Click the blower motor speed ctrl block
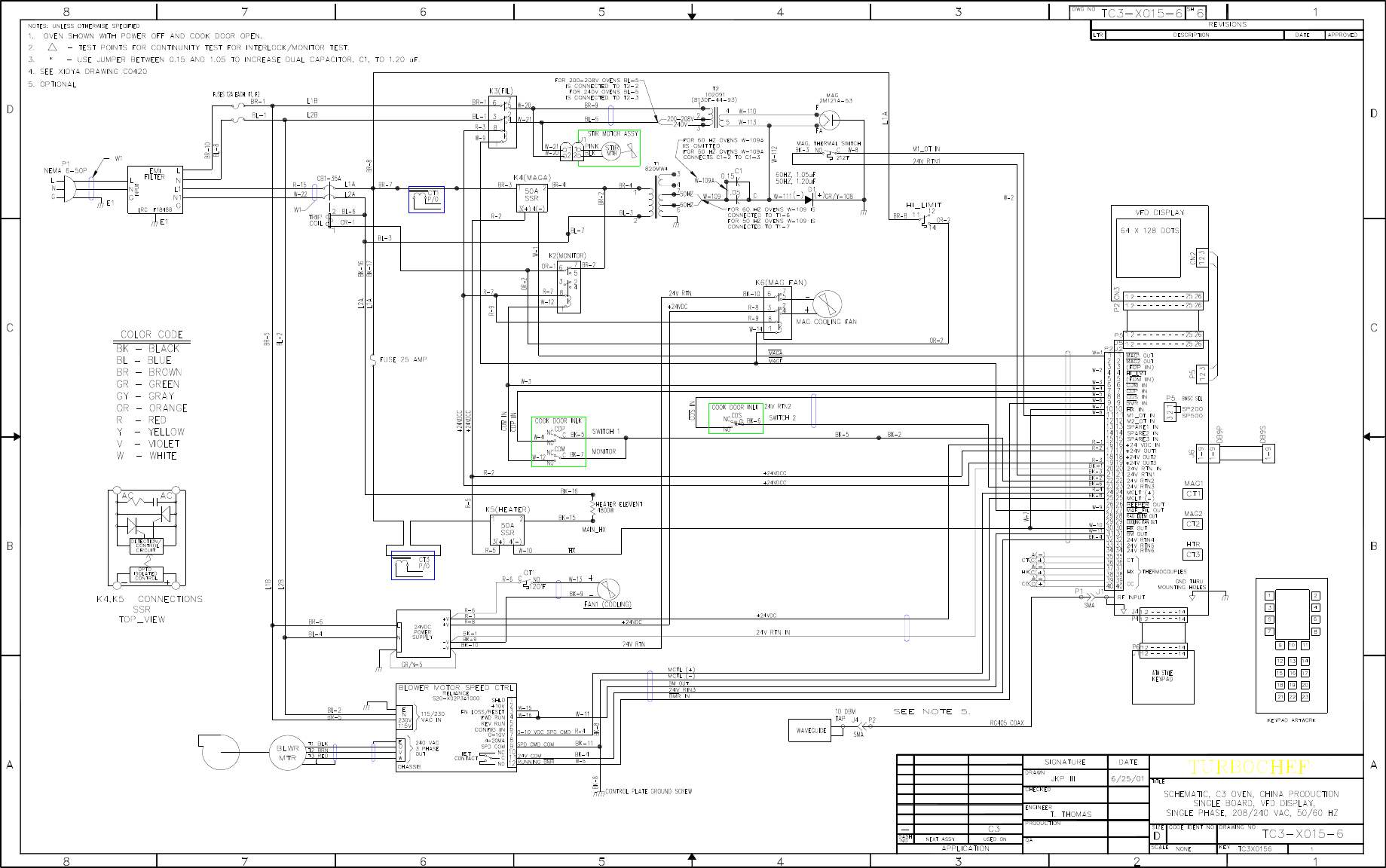 point(456,727)
